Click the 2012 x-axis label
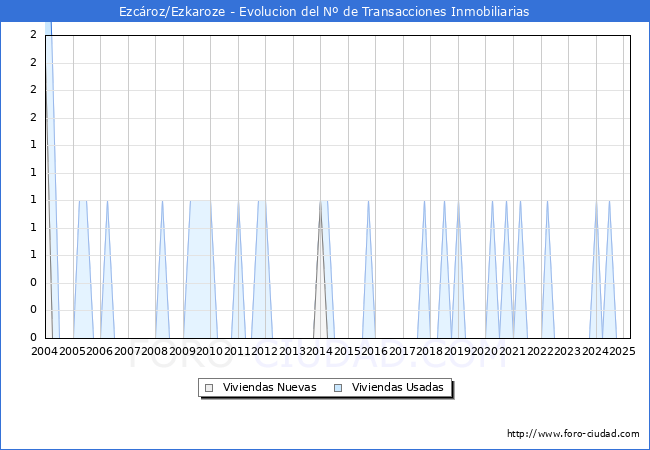The height and width of the screenshot is (450, 650). click(265, 351)
